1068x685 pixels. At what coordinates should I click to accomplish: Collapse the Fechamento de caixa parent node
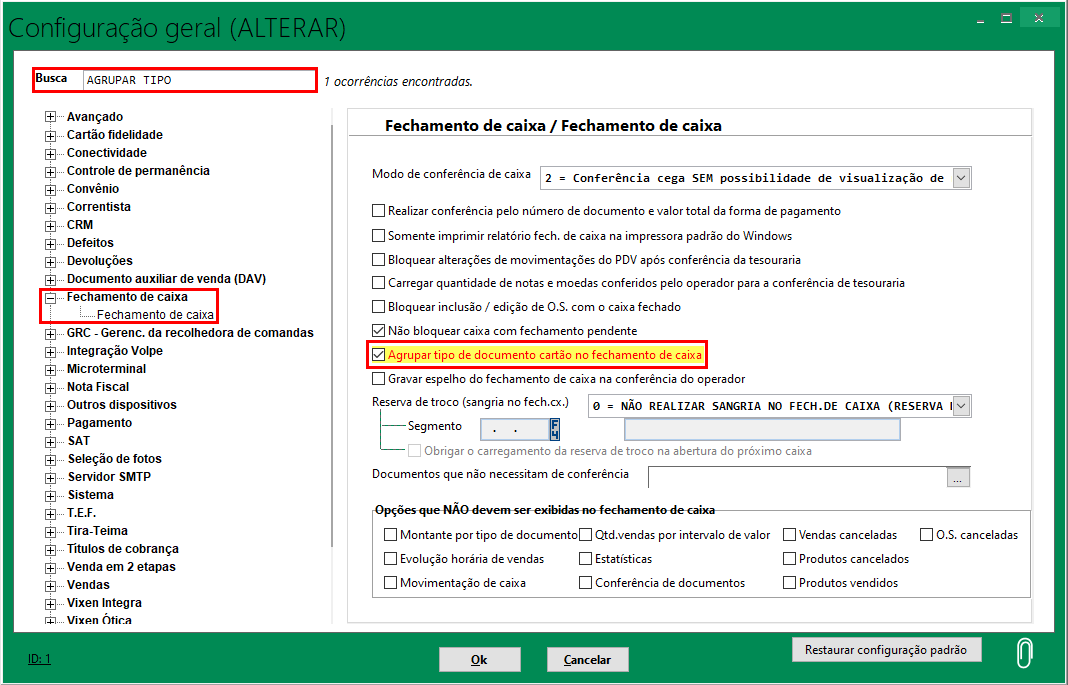coord(50,298)
